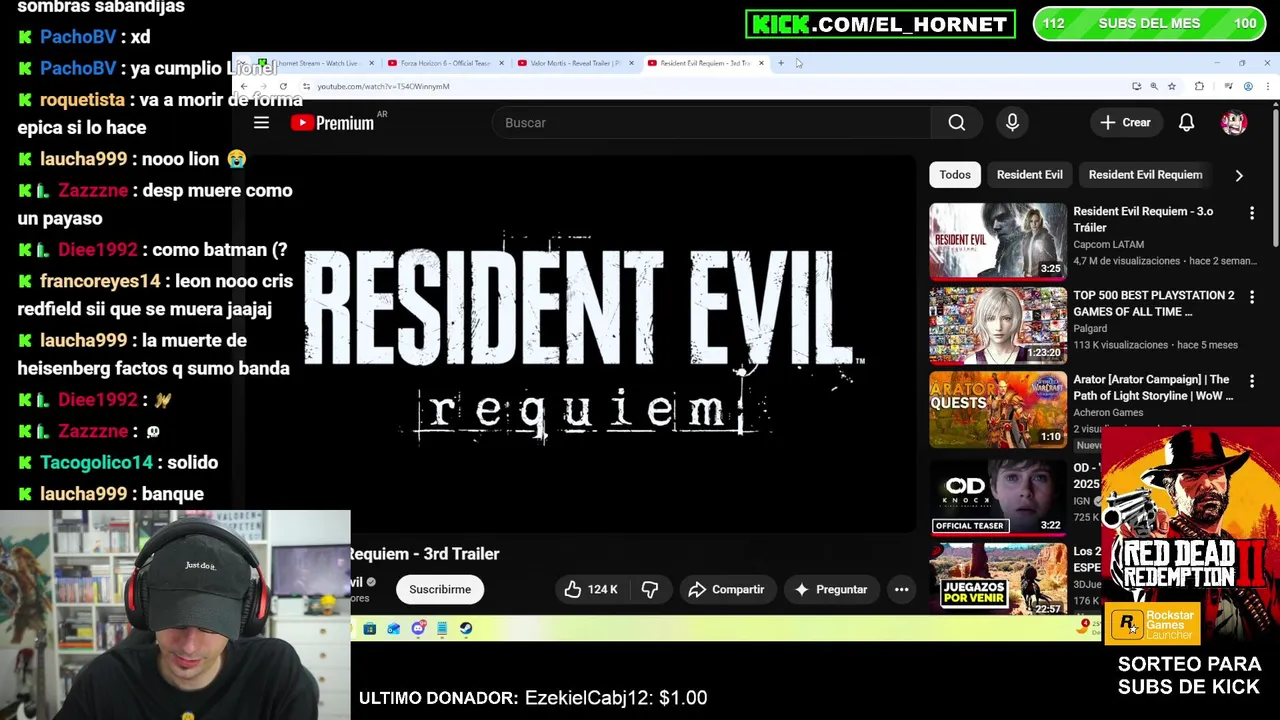Open options for TOP 500 BEST PLAYSTATION 2 video
The height and width of the screenshot is (720, 1280).
[1251, 297]
